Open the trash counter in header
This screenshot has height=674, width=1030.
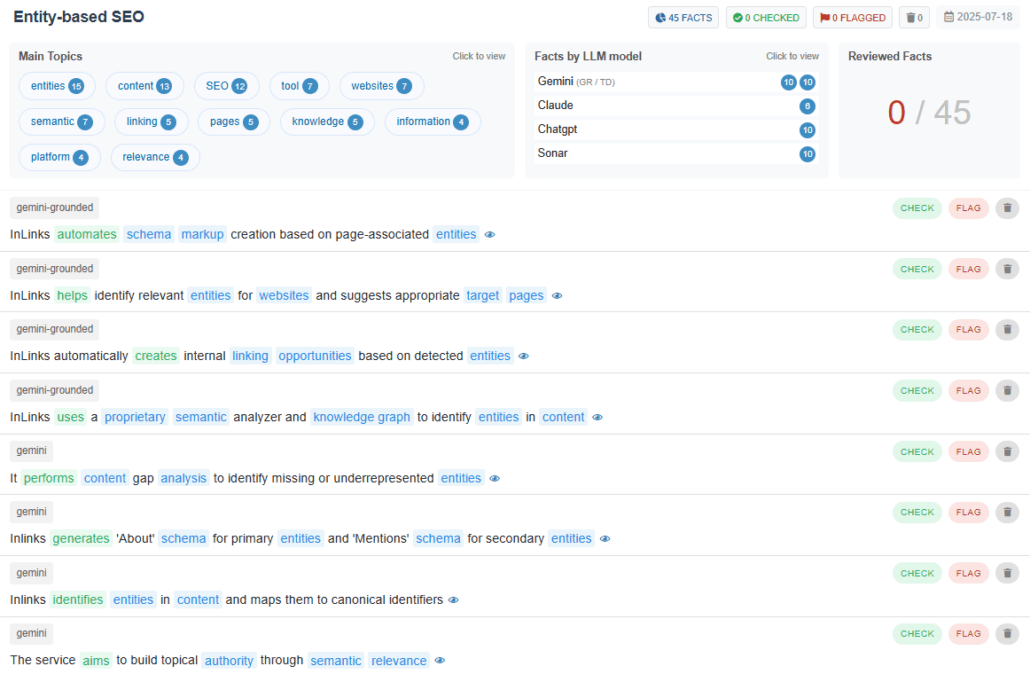(914, 18)
